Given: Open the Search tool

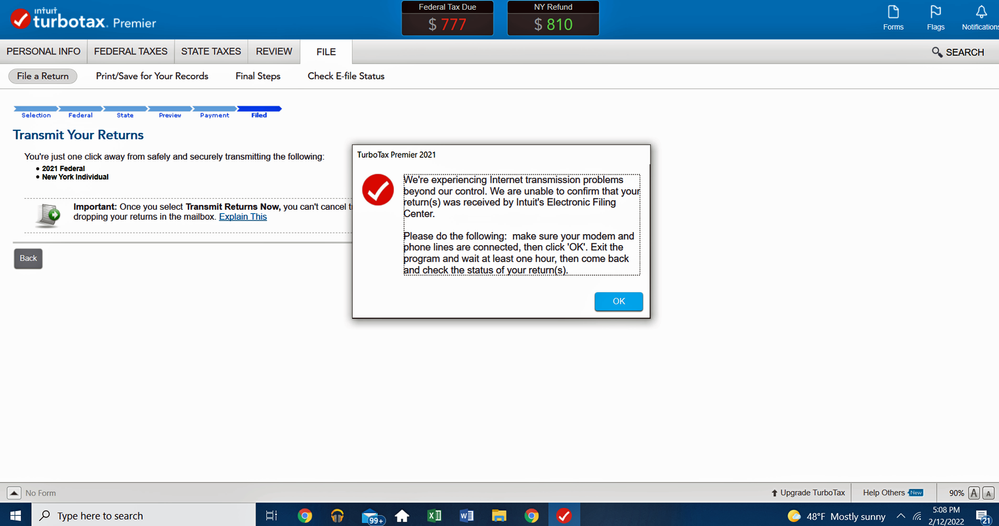Looking at the screenshot, I should point(958,52).
